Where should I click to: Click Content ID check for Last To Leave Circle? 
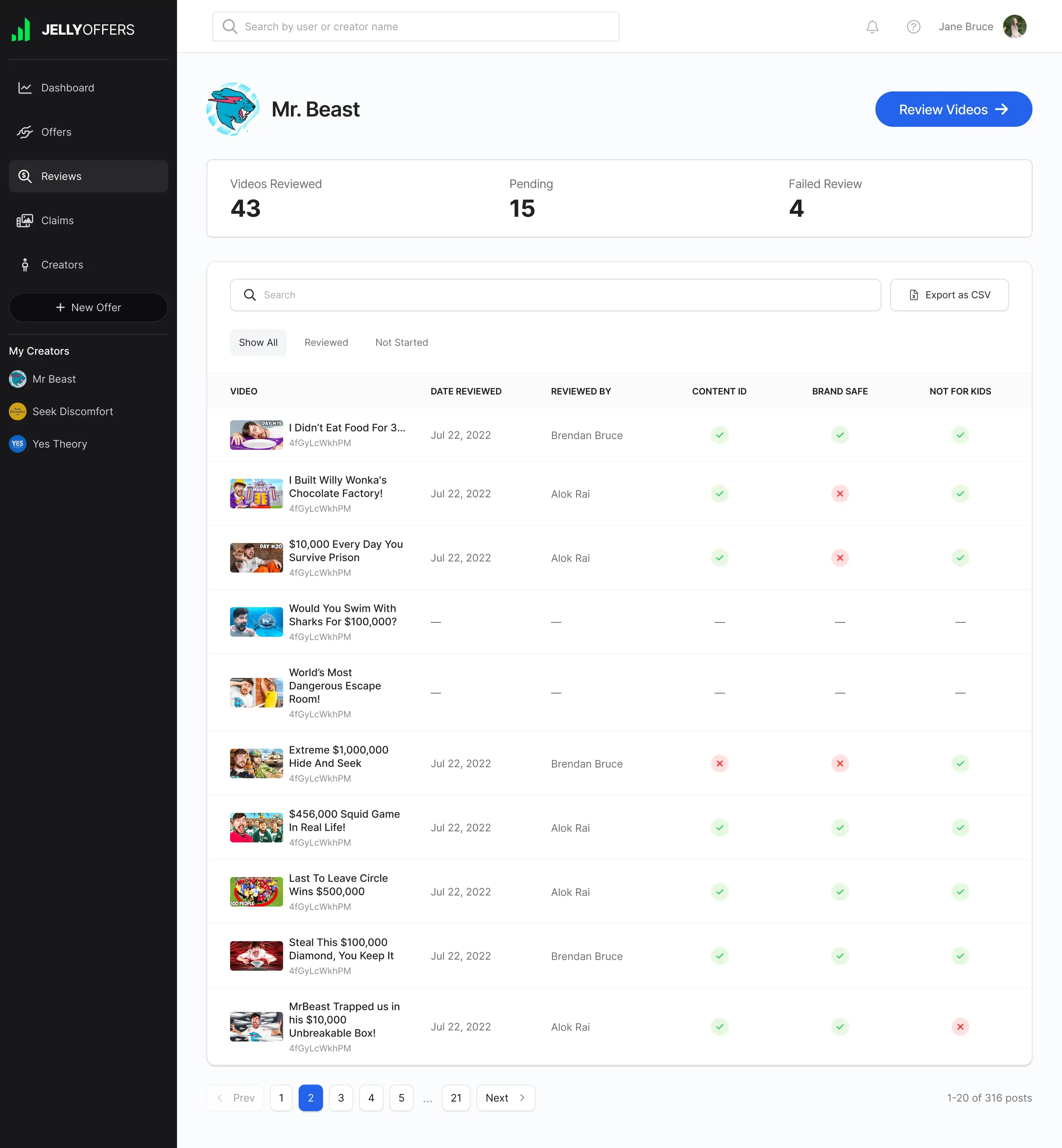click(x=719, y=892)
